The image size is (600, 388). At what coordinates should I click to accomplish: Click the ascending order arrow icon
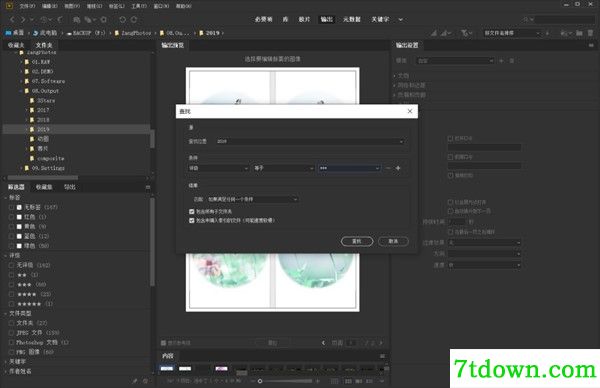coord(547,33)
